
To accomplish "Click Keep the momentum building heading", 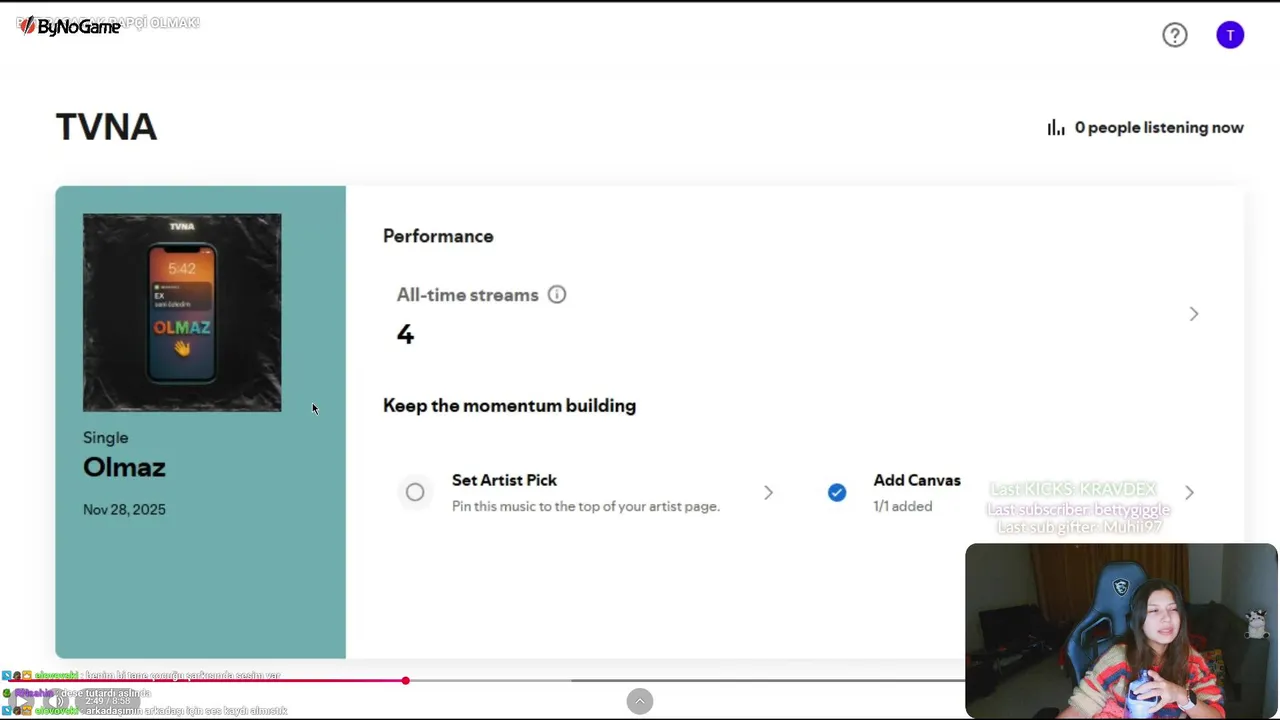I will tap(509, 405).
